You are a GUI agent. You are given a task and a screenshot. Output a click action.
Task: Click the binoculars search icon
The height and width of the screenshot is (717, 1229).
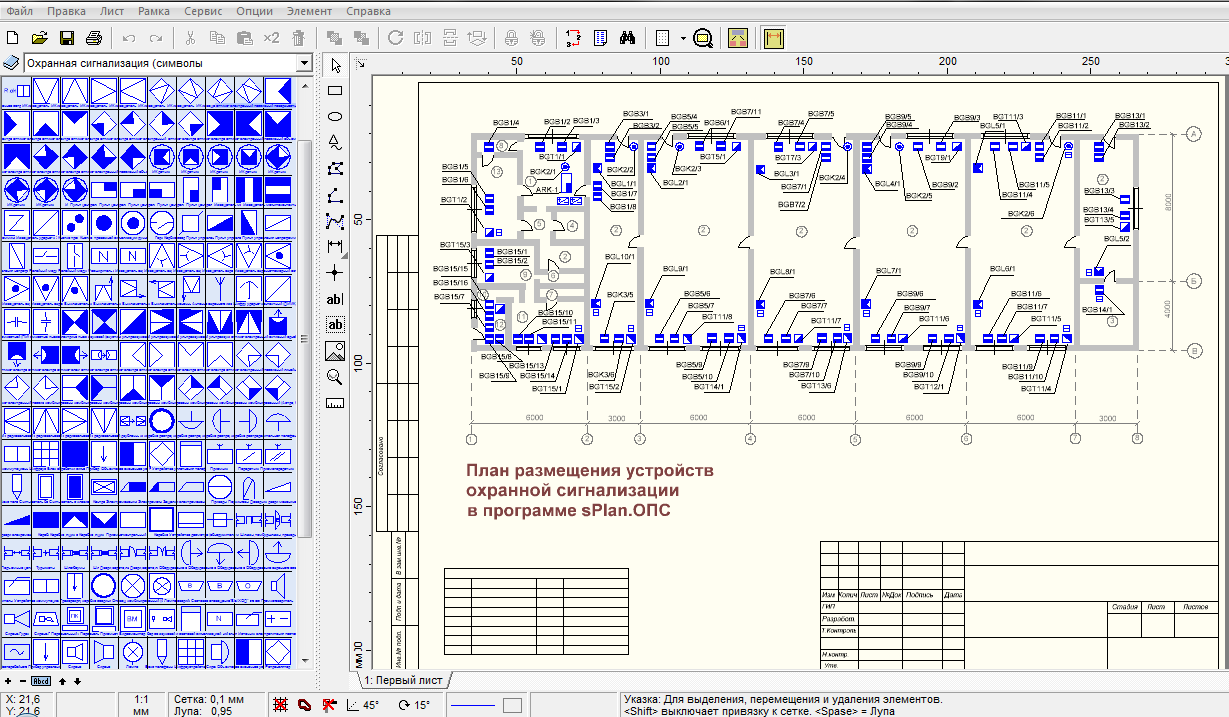click(x=629, y=38)
